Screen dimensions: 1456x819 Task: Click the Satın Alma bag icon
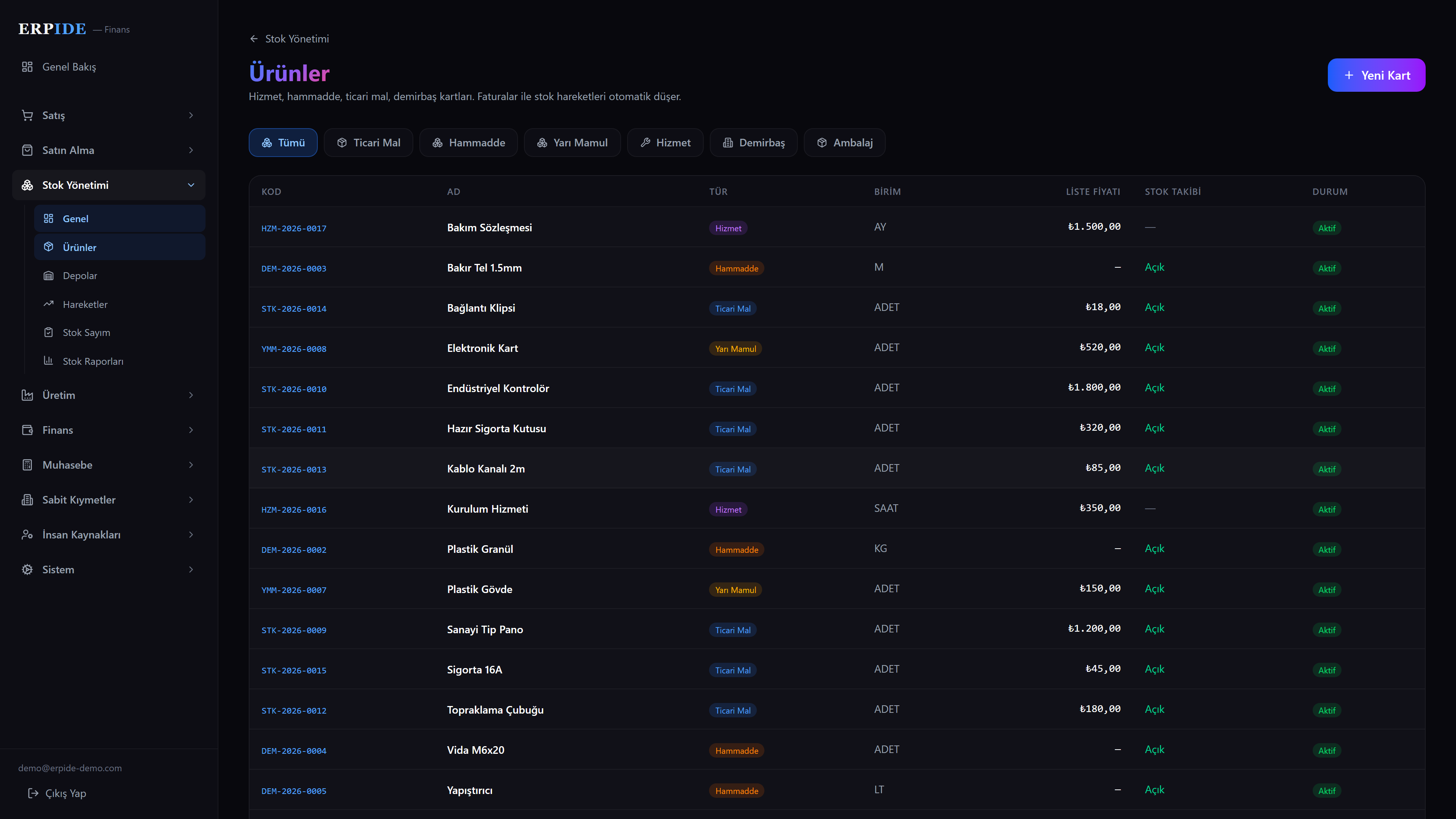pyautogui.click(x=27, y=151)
